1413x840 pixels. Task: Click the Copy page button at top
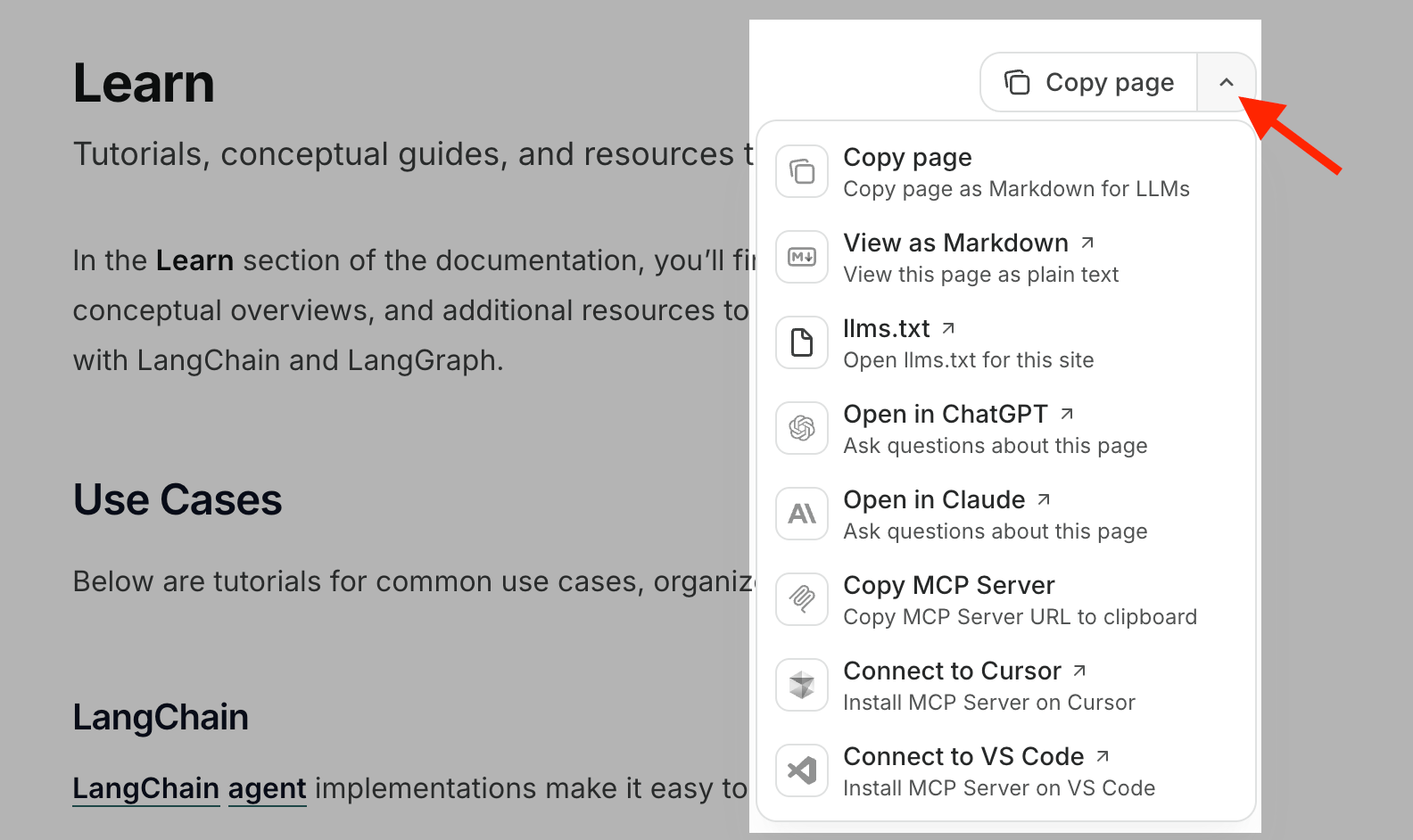(1088, 82)
